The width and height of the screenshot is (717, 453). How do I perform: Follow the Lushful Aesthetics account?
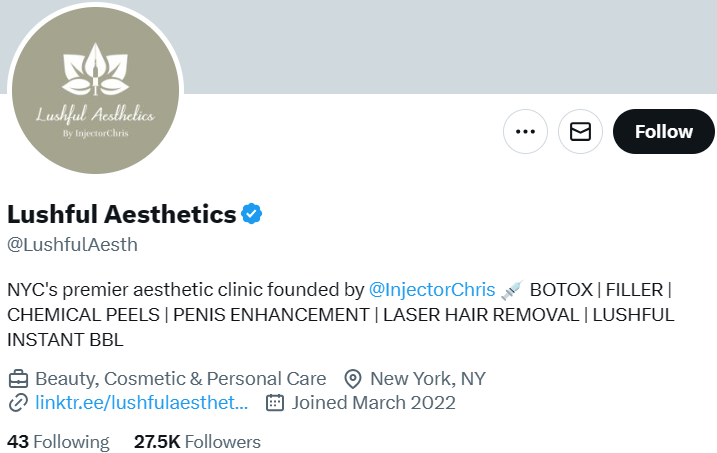point(663,132)
